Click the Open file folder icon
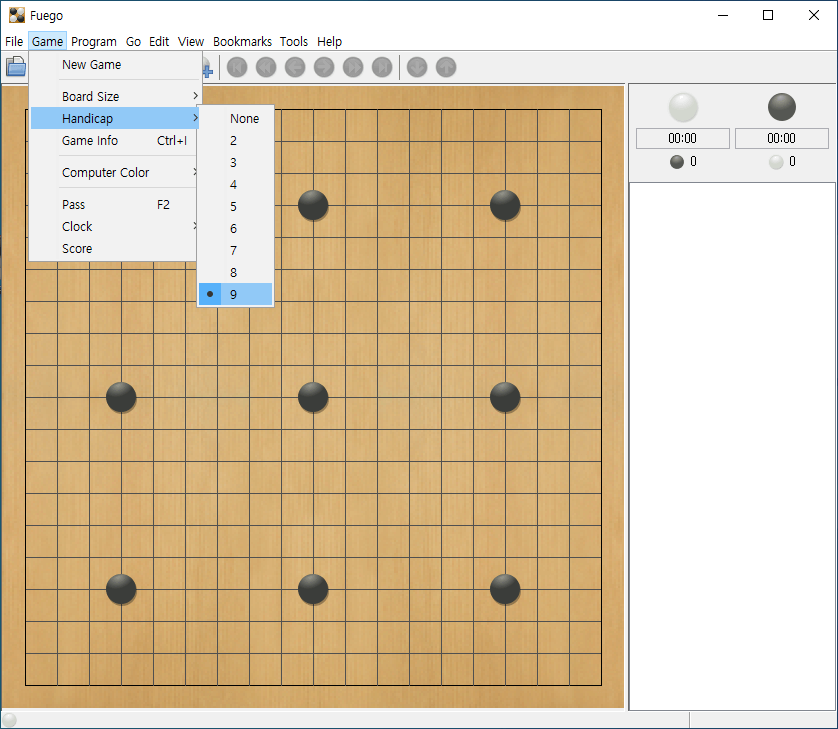The image size is (838, 729). coord(16,67)
